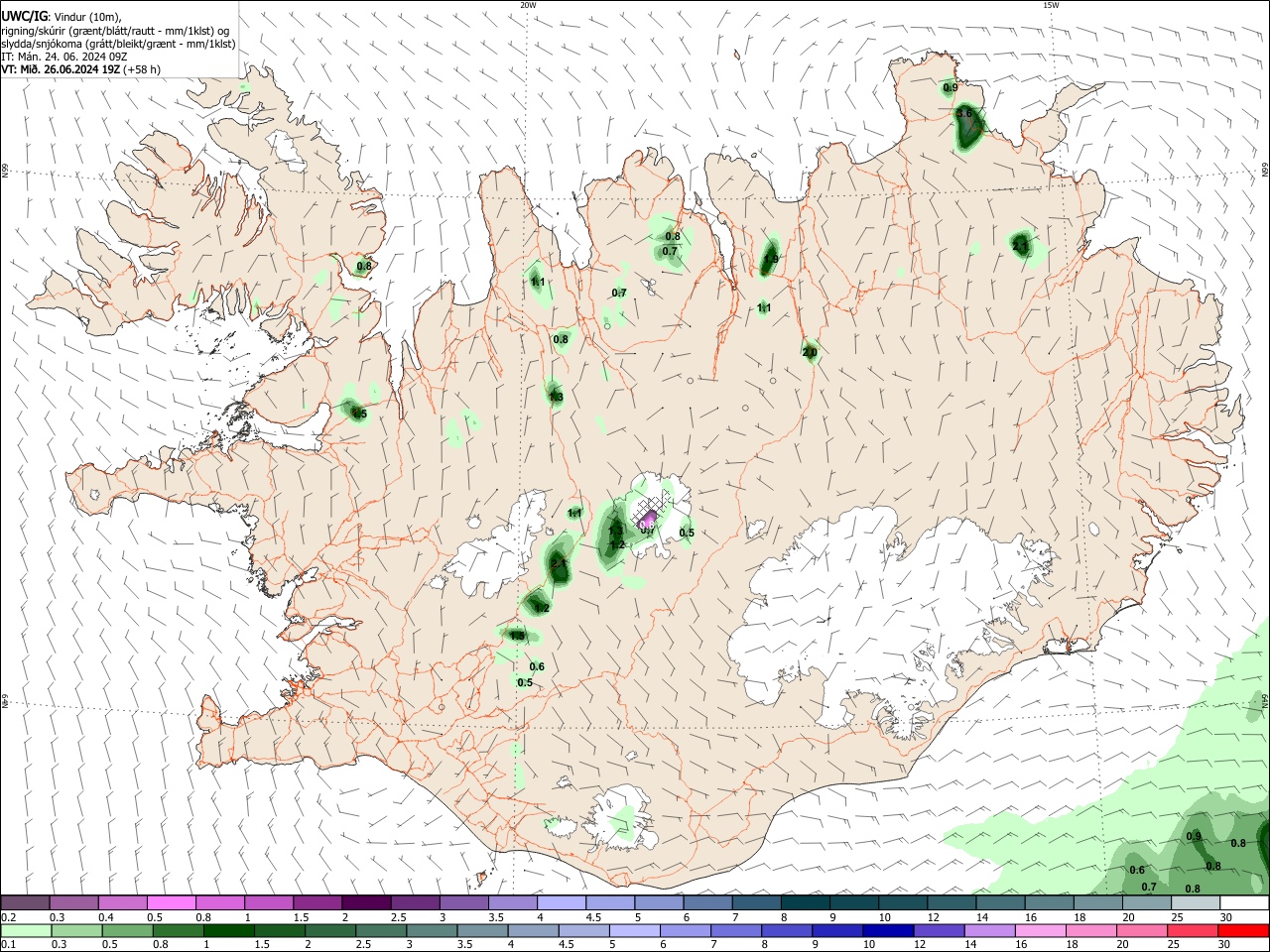1270x952 pixels.
Task: Click the deep blue 10 swatch in lower legend
Action: point(887,930)
